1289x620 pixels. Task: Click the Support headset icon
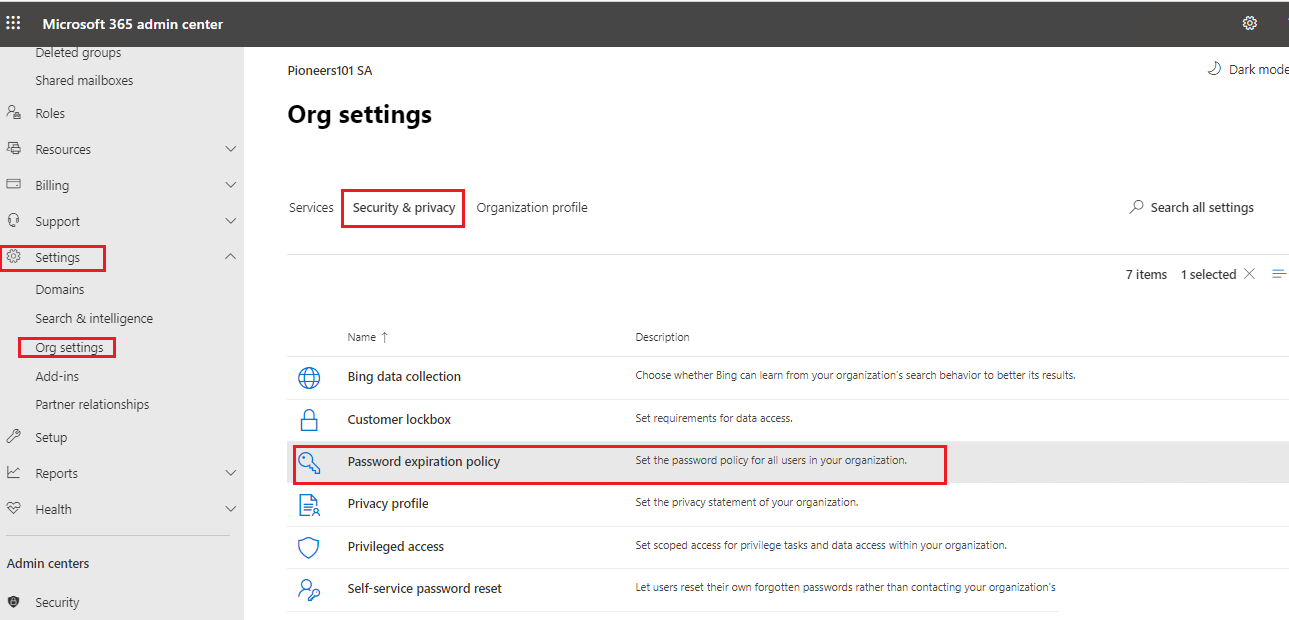[14, 221]
